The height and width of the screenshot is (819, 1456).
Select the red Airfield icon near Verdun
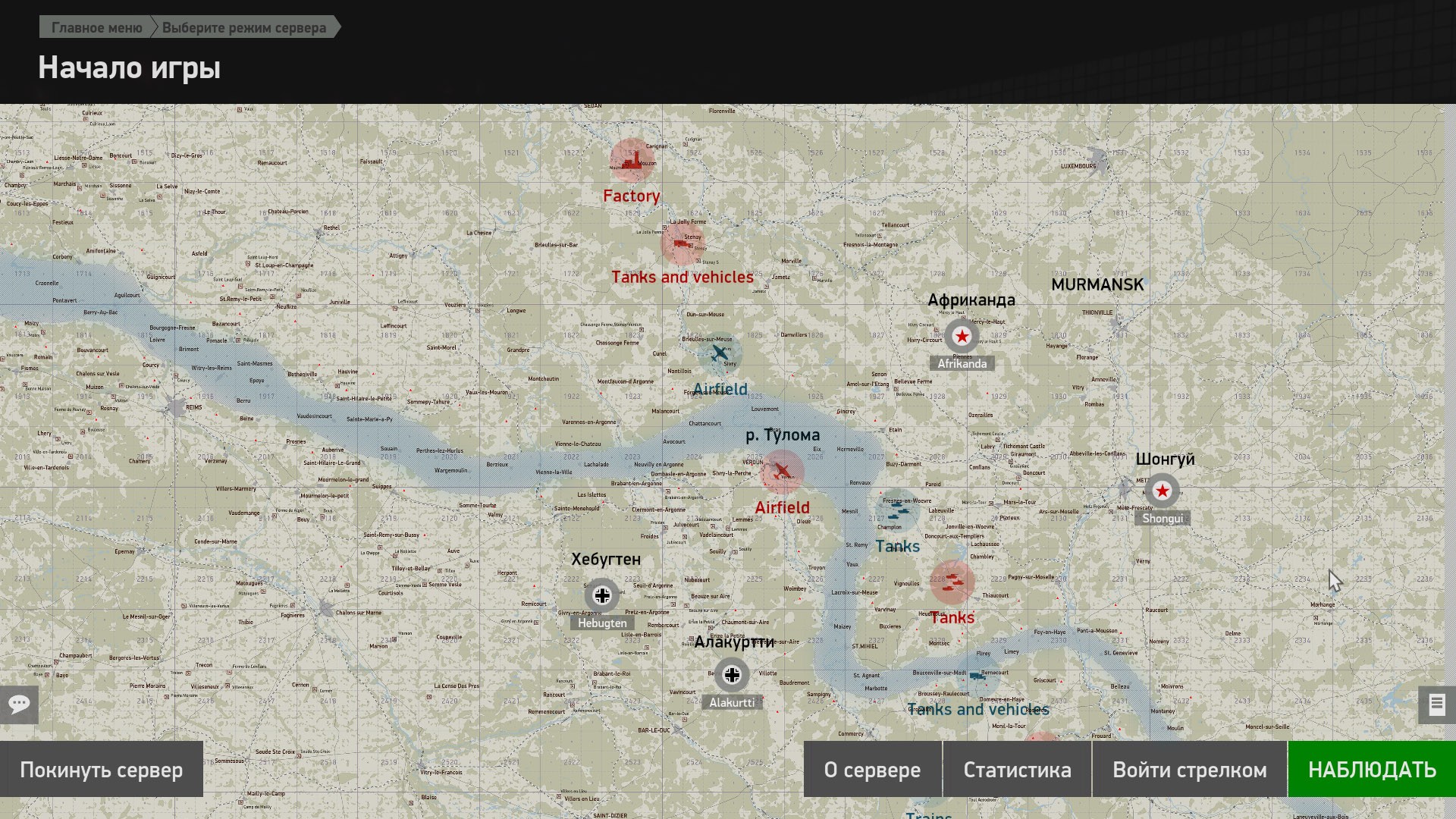(782, 472)
